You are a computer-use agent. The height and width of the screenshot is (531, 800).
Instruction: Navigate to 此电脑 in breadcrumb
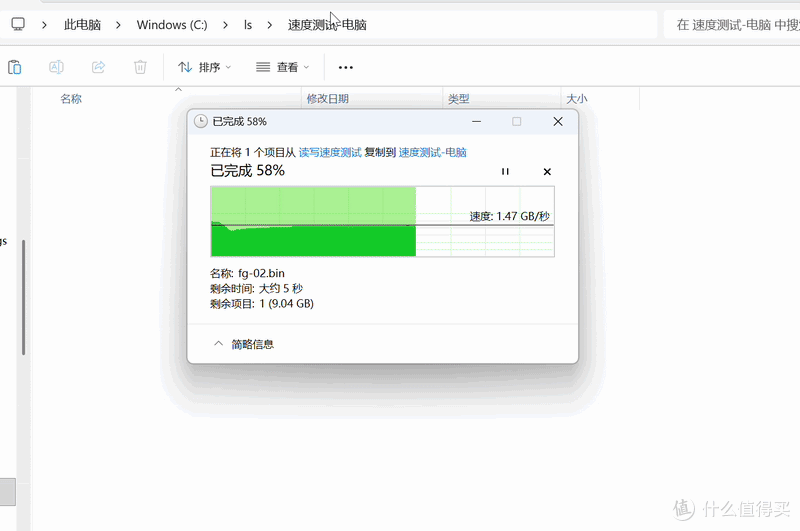pyautogui.click(x=82, y=25)
